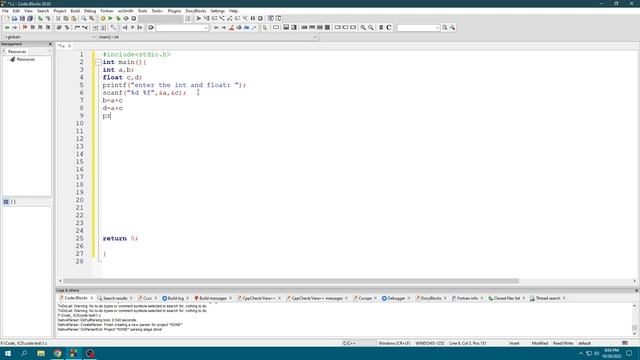The image size is (640, 360).
Task: Open the build target dropdown
Action: pyautogui.click(x=161, y=18)
